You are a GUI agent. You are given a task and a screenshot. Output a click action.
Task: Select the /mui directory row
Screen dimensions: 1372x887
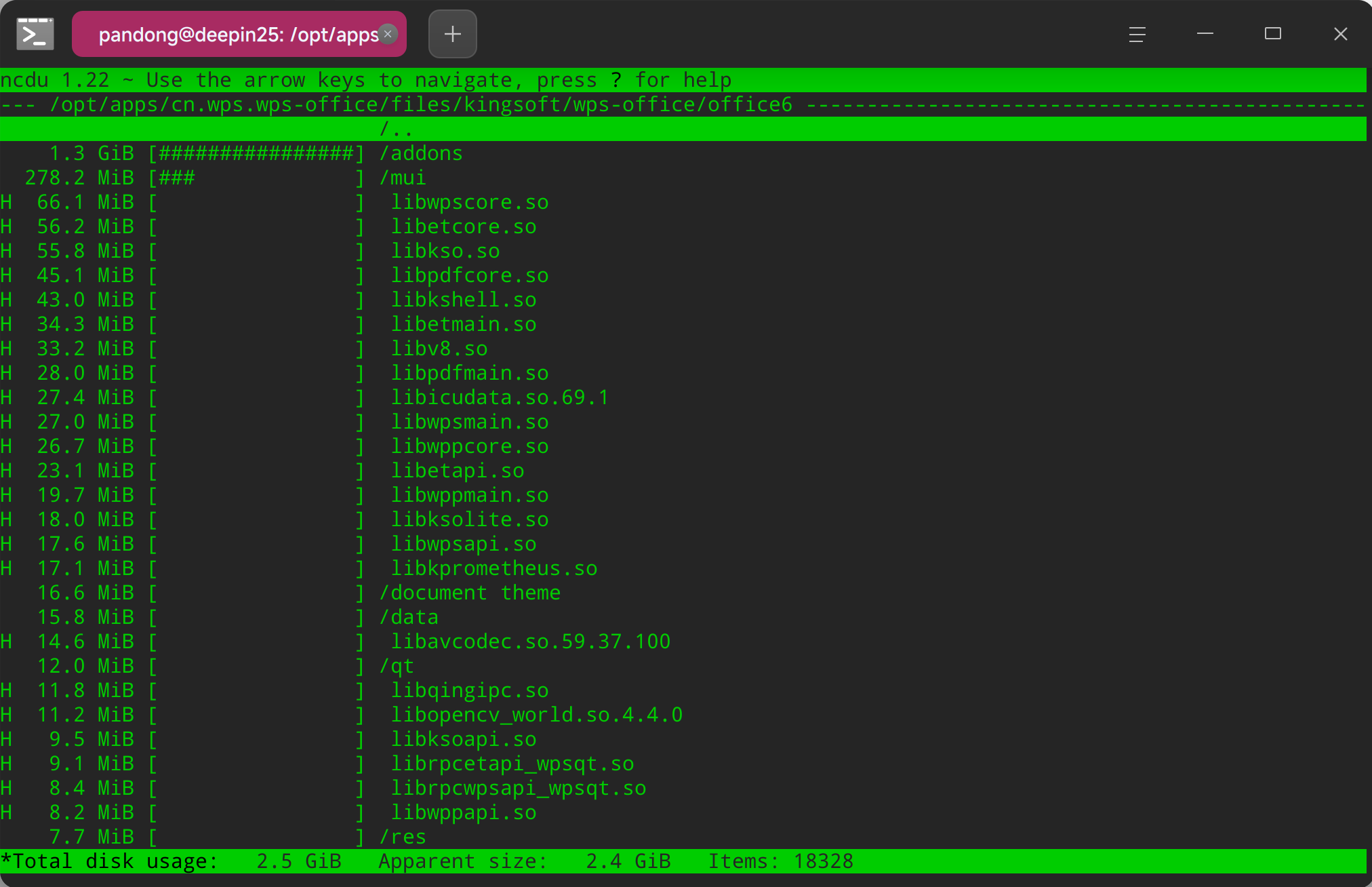[x=683, y=178]
